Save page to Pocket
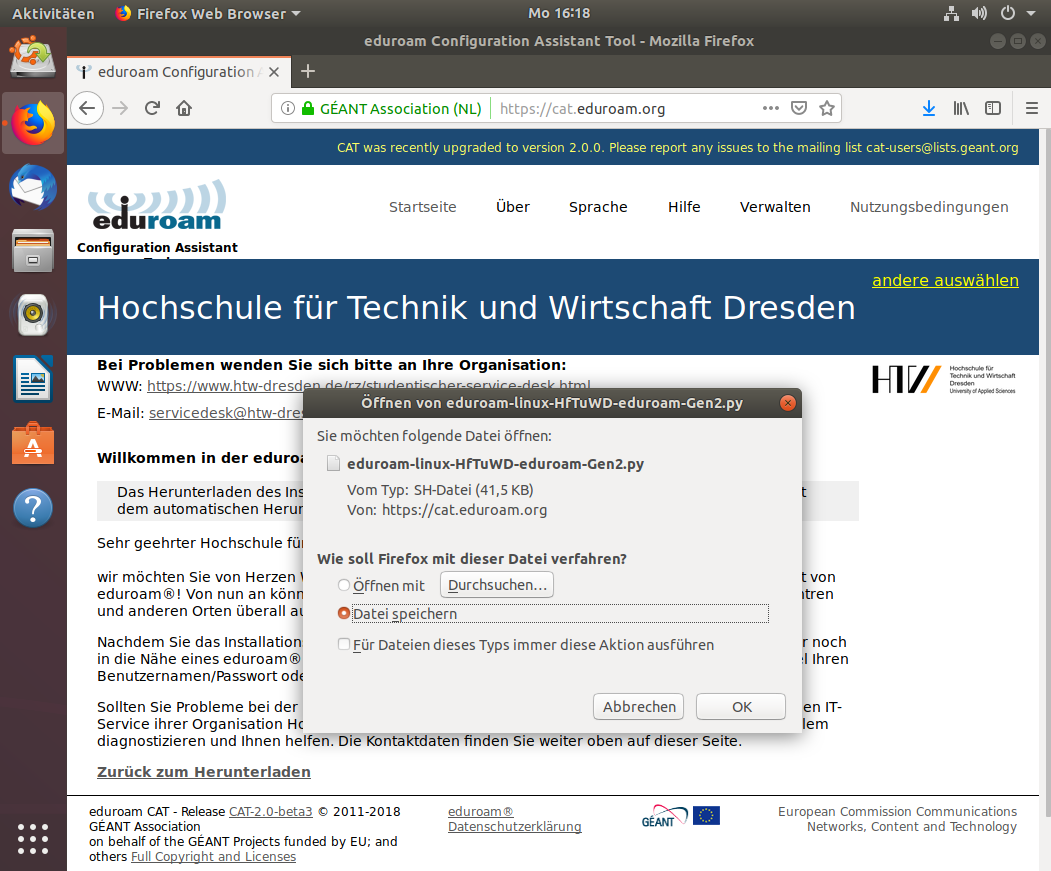1051x871 pixels. 799,108
